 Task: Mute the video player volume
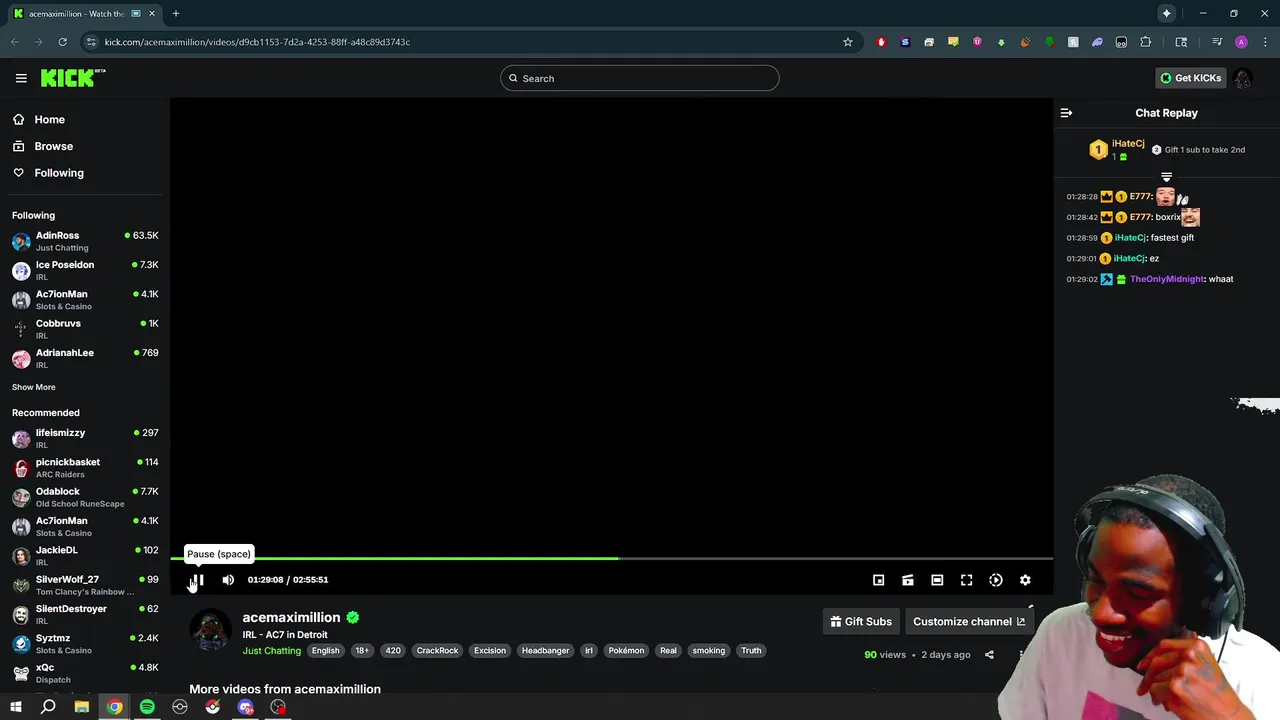tap(228, 580)
